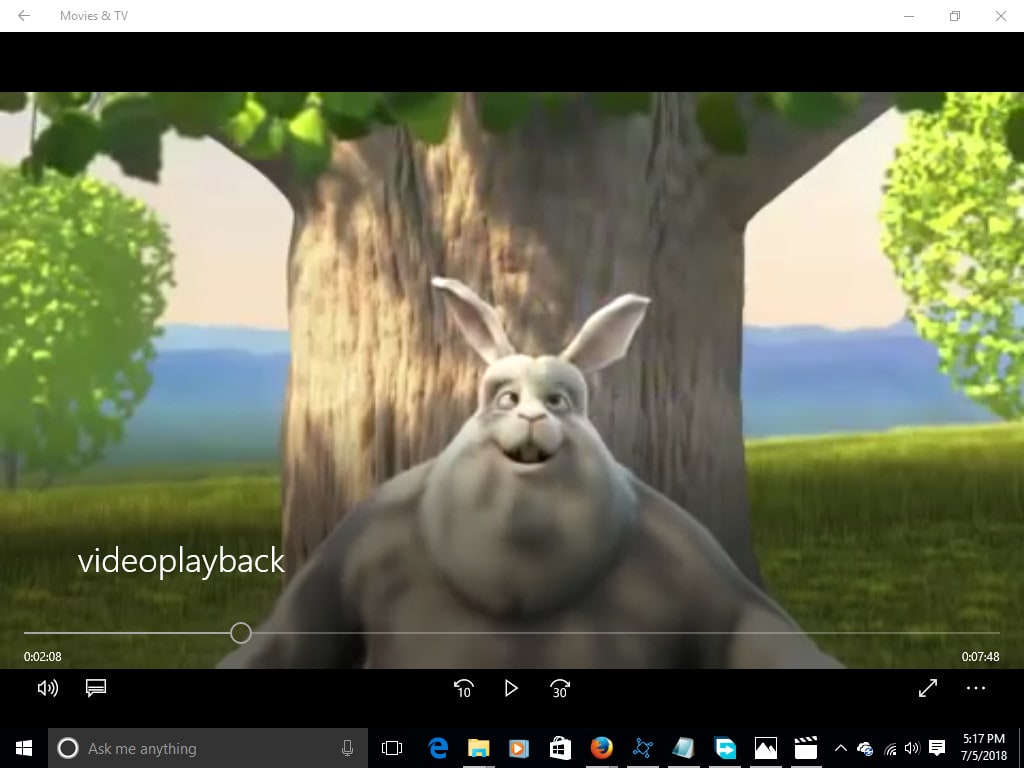Open the volume control in the player
Viewport: 1024px width, 768px height.
coord(48,688)
